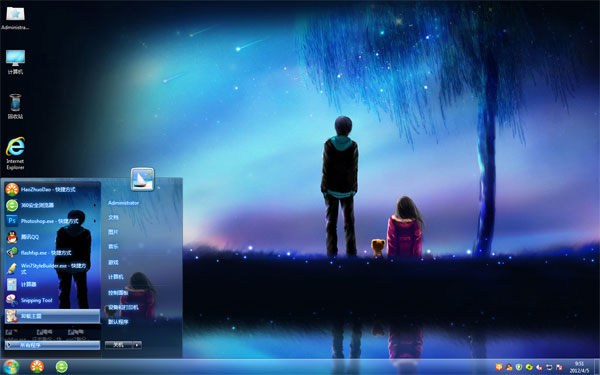Click the orange input method tray icon
This screenshot has width=600, height=375.
pyautogui.click(x=499, y=367)
